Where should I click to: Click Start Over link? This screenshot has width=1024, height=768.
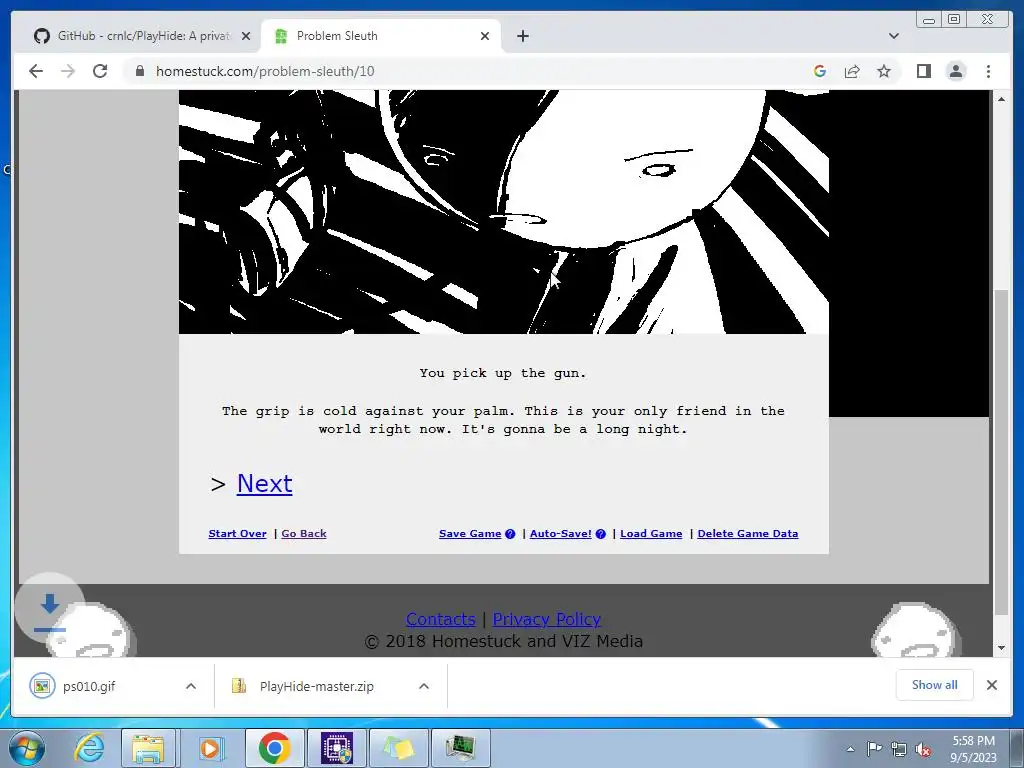coord(238,534)
